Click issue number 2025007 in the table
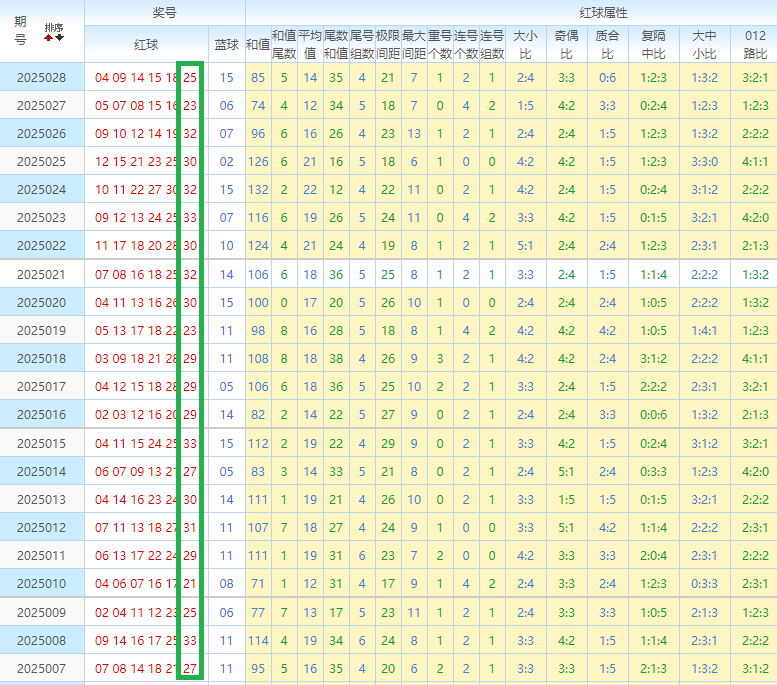The image size is (777, 685). (x=41, y=669)
